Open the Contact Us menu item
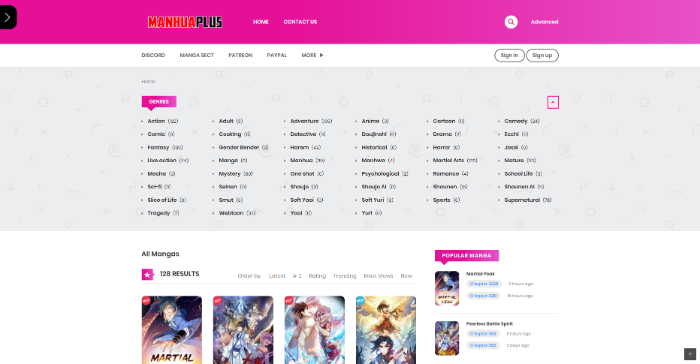The height and width of the screenshot is (364, 700). click(300, 22)
